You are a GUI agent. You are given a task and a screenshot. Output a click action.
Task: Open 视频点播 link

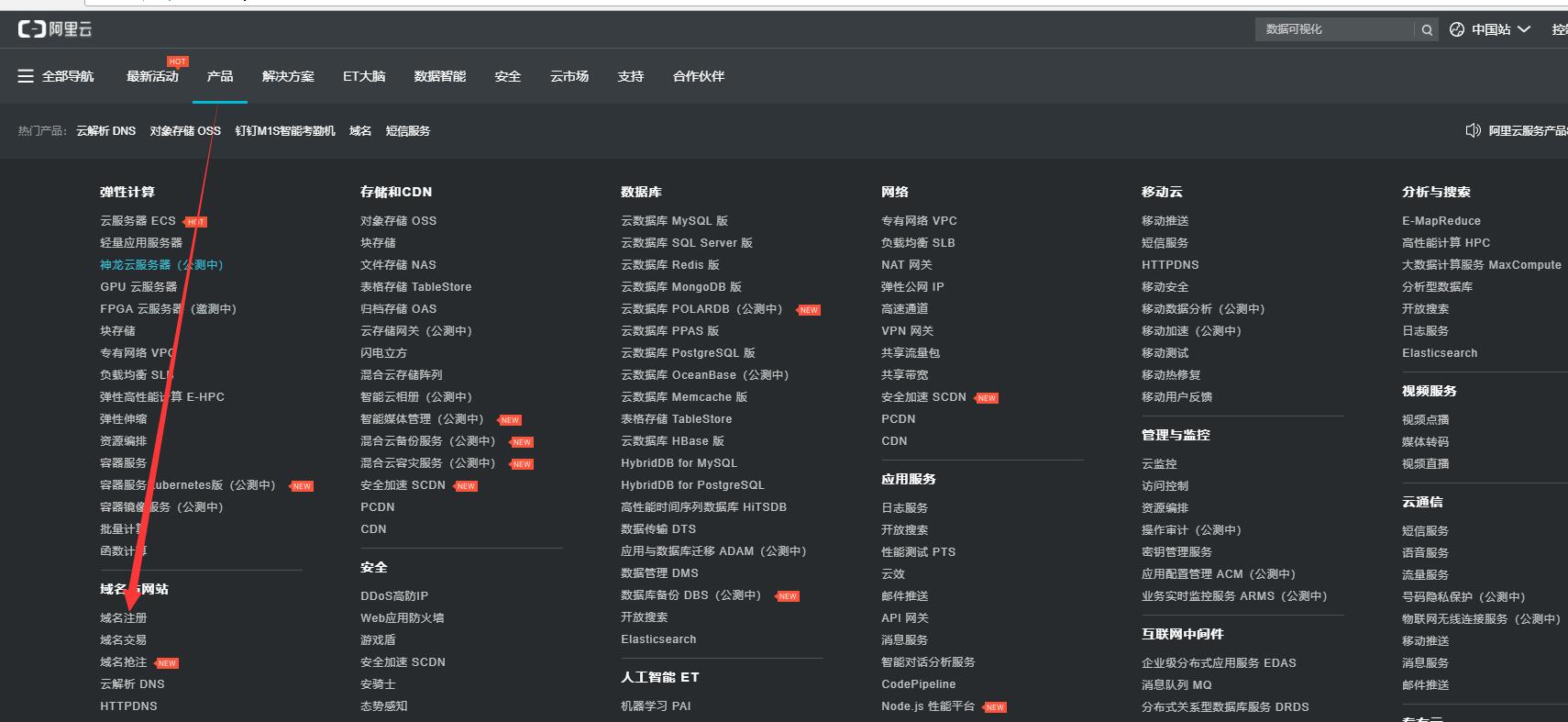[x=1426, y=420]
